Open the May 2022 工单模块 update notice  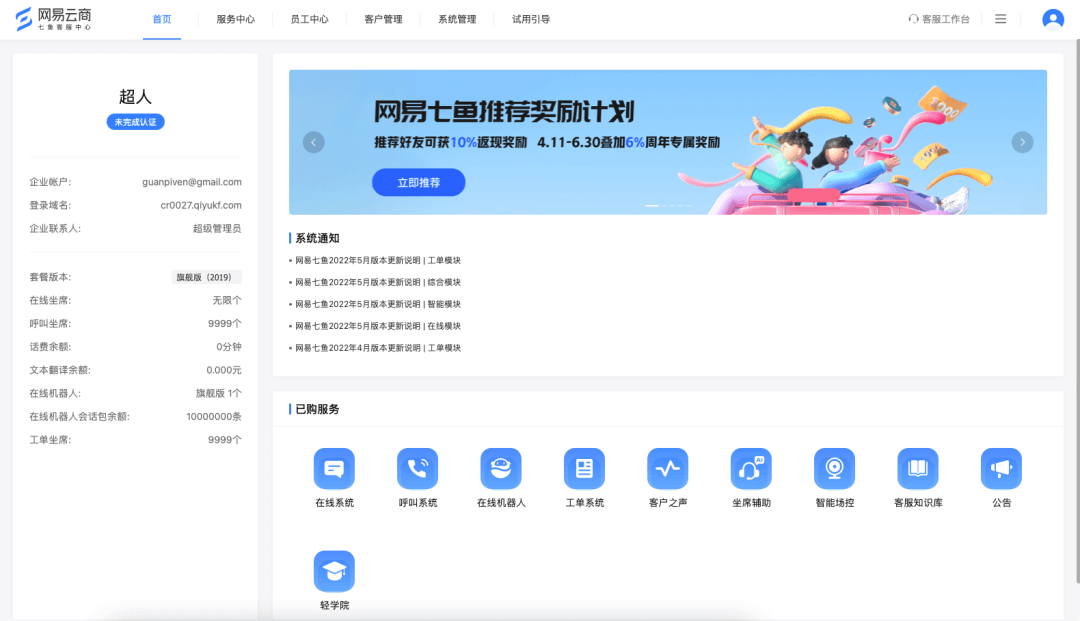(x=377, y=260)
